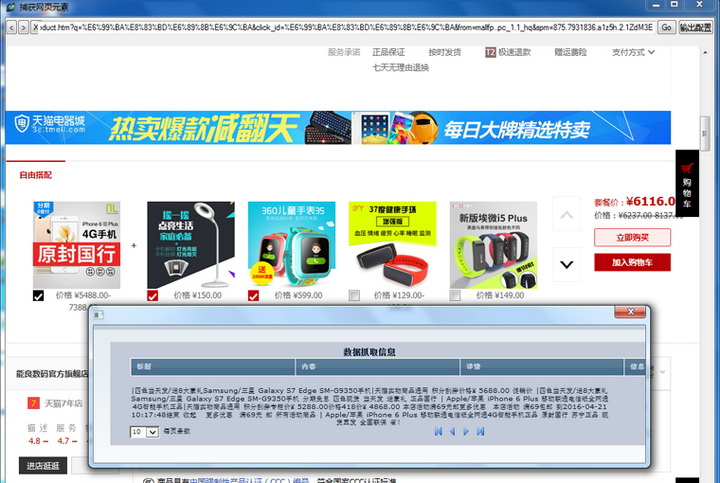Open the desk lamp product image
This screenshot has width=720, height=483.
coord(191,245)
